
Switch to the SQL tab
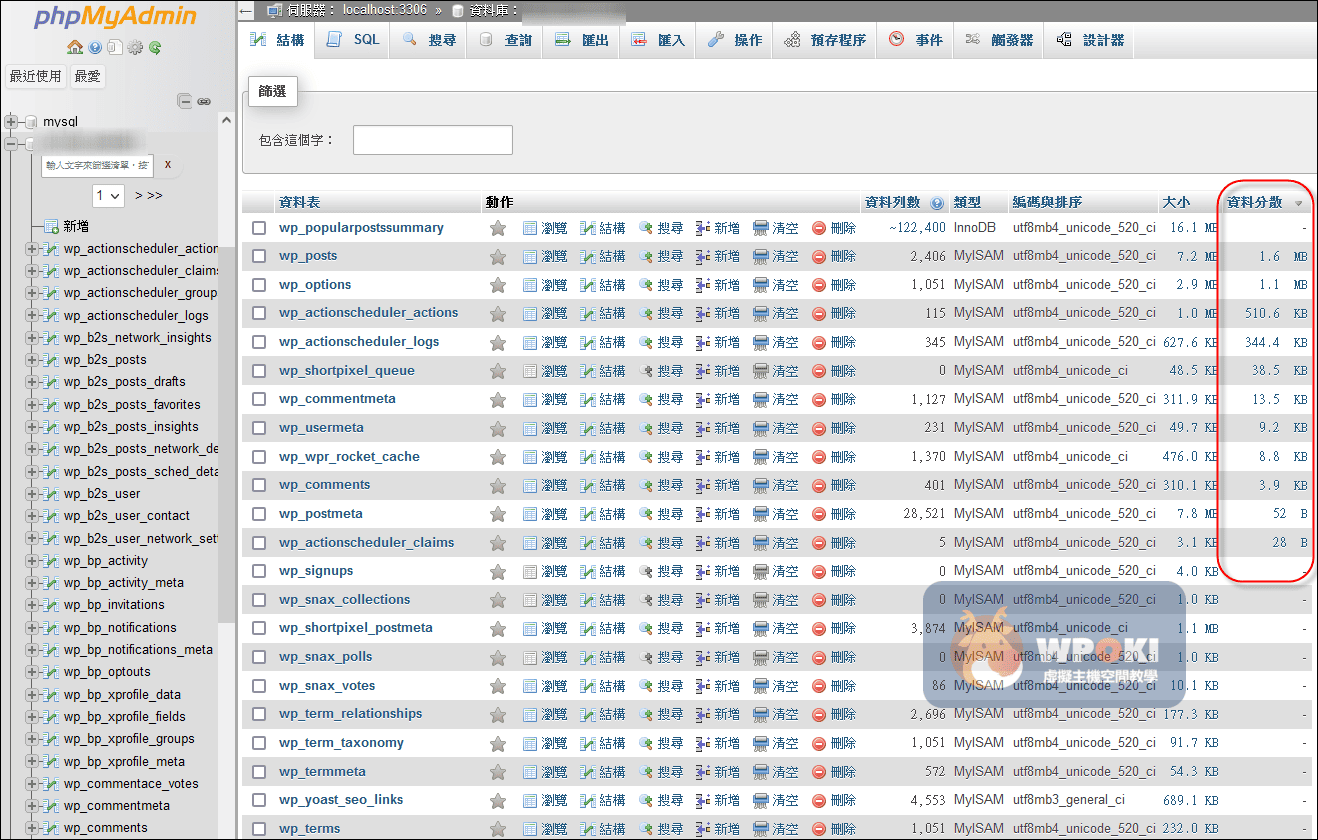click(x=354, y=40)
